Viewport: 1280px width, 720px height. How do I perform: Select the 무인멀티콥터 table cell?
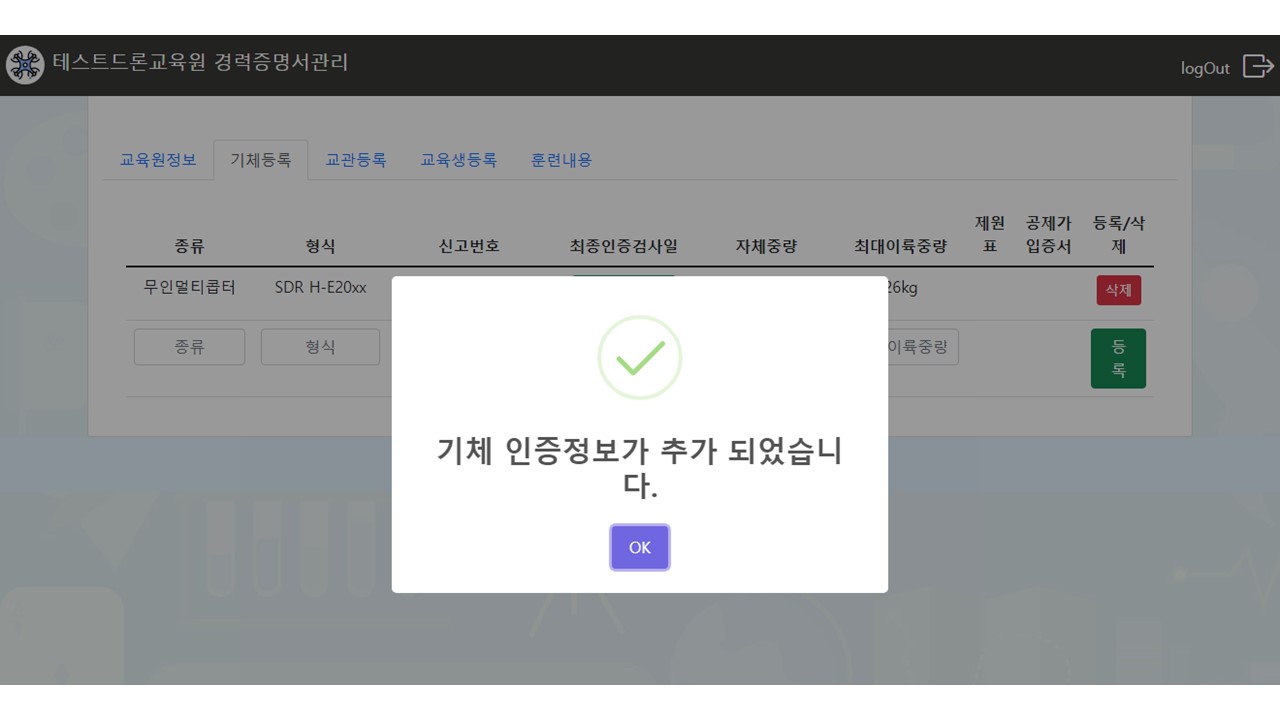tap(189, 288)
